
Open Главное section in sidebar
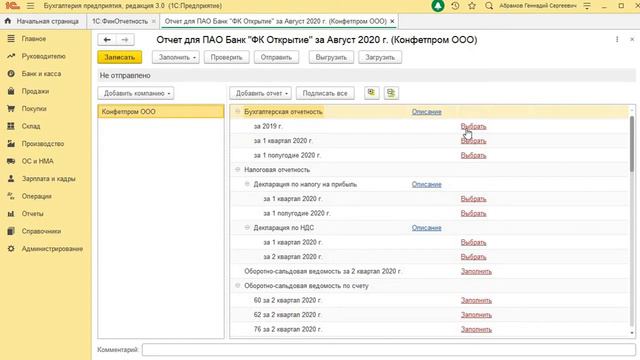(x=33, y=39)
